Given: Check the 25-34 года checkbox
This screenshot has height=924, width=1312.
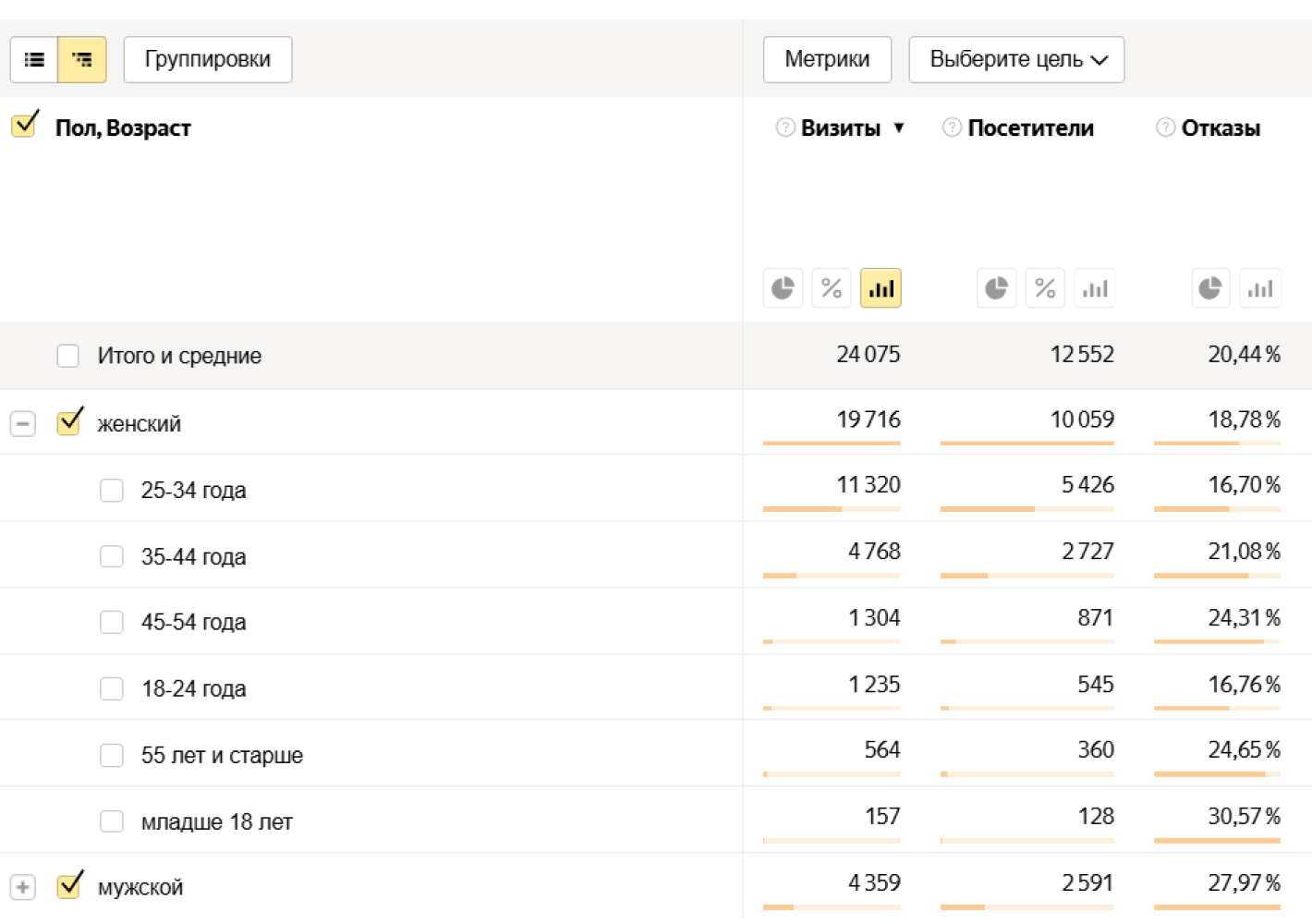Looking at the screenshot, I should point(112,490).
